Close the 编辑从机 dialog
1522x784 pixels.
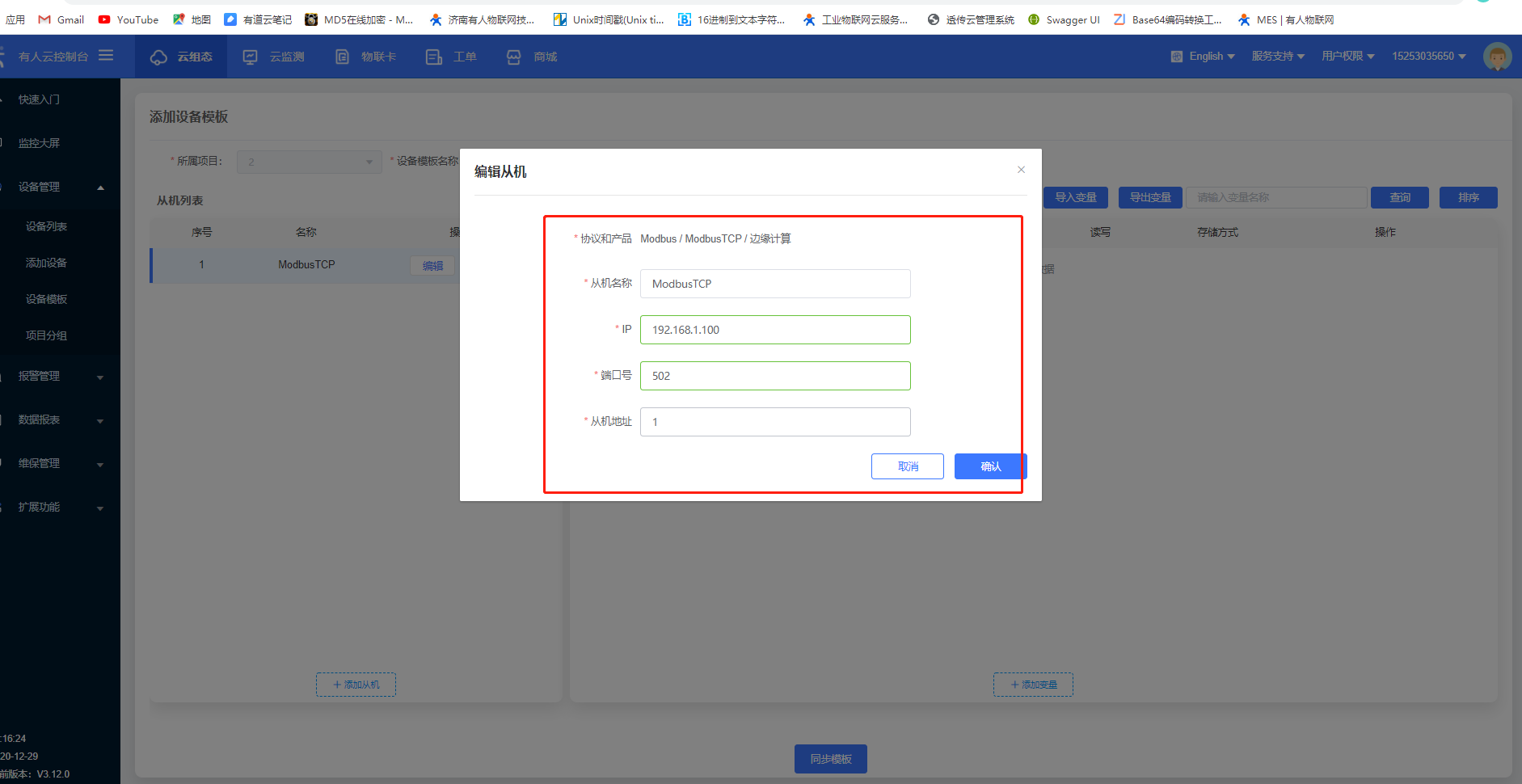pyautogui.click(x=1021, y=170)
